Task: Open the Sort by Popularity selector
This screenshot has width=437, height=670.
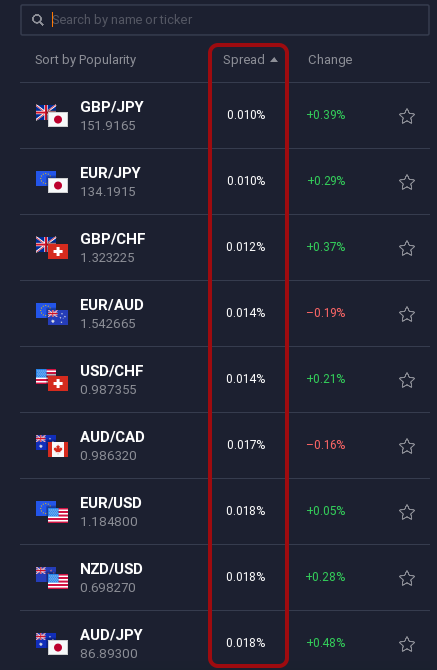Action: point(85,60)
